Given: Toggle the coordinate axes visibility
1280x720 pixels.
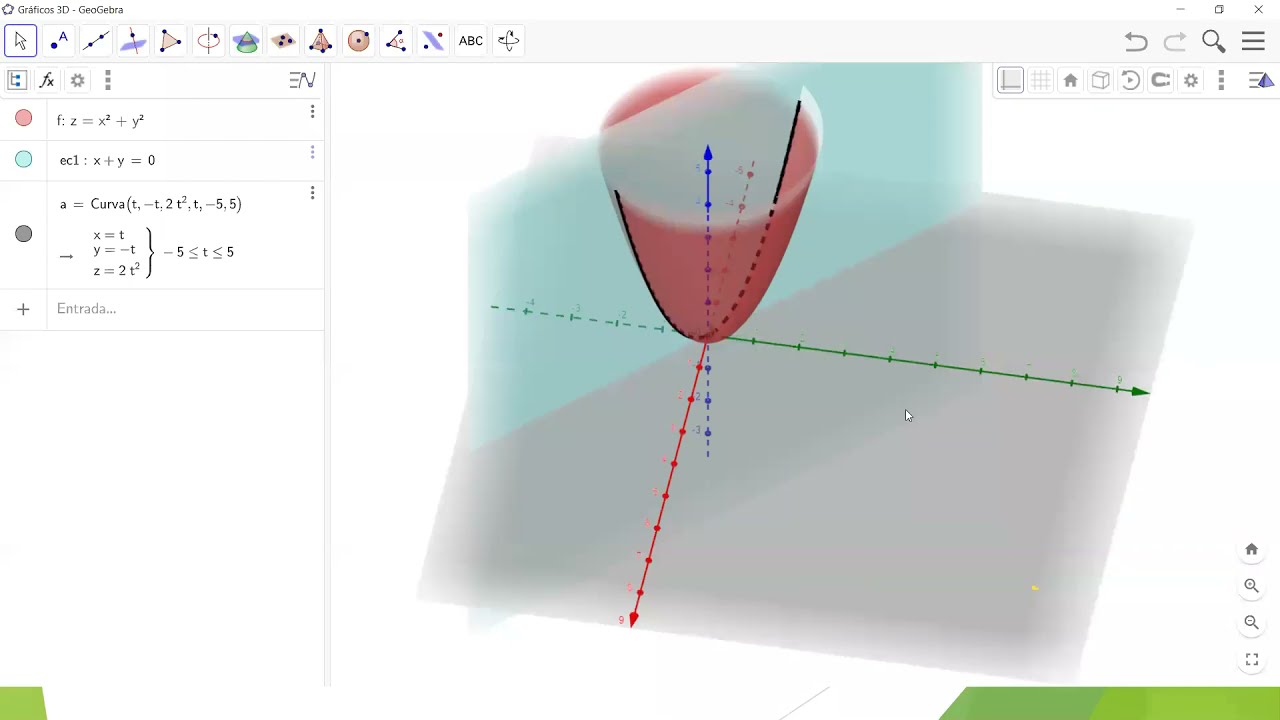Looking at the screenshot, I should 1010,80.
